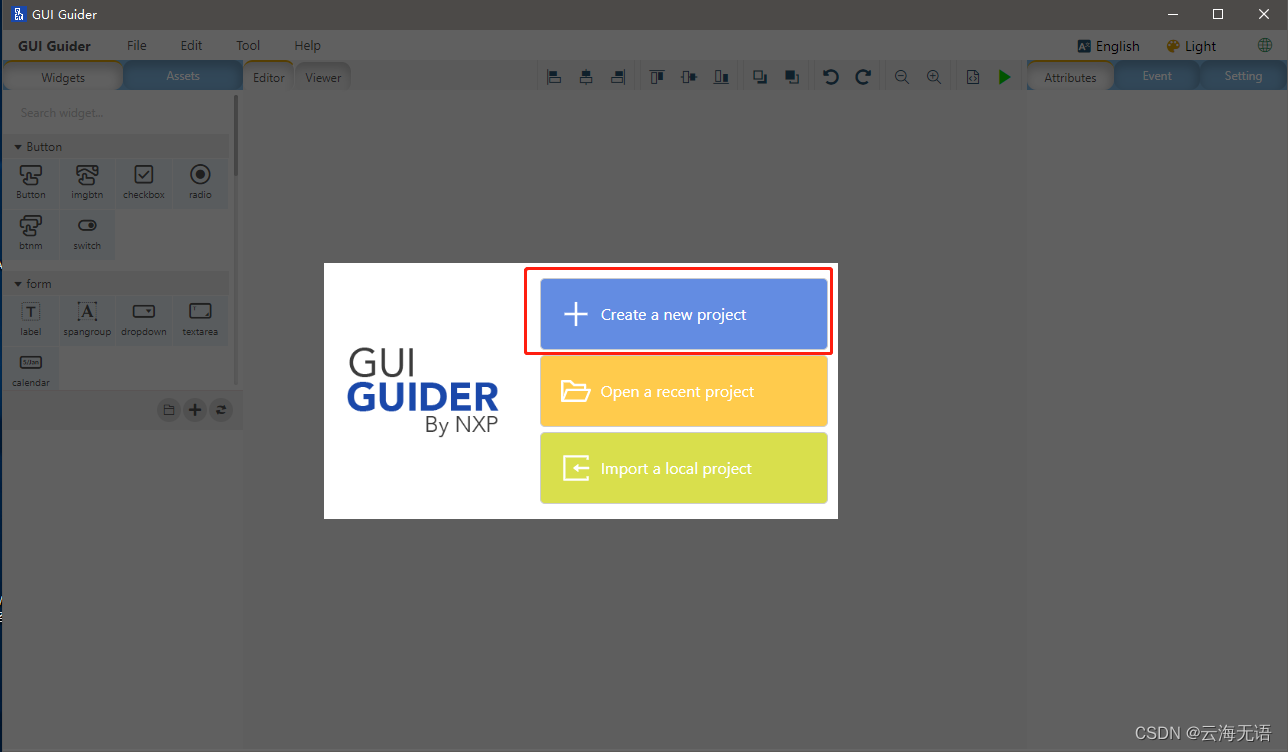Viewport: 1288px width, 752px height.
Task: Select the checkbox widget
Action: click(143, 182)
